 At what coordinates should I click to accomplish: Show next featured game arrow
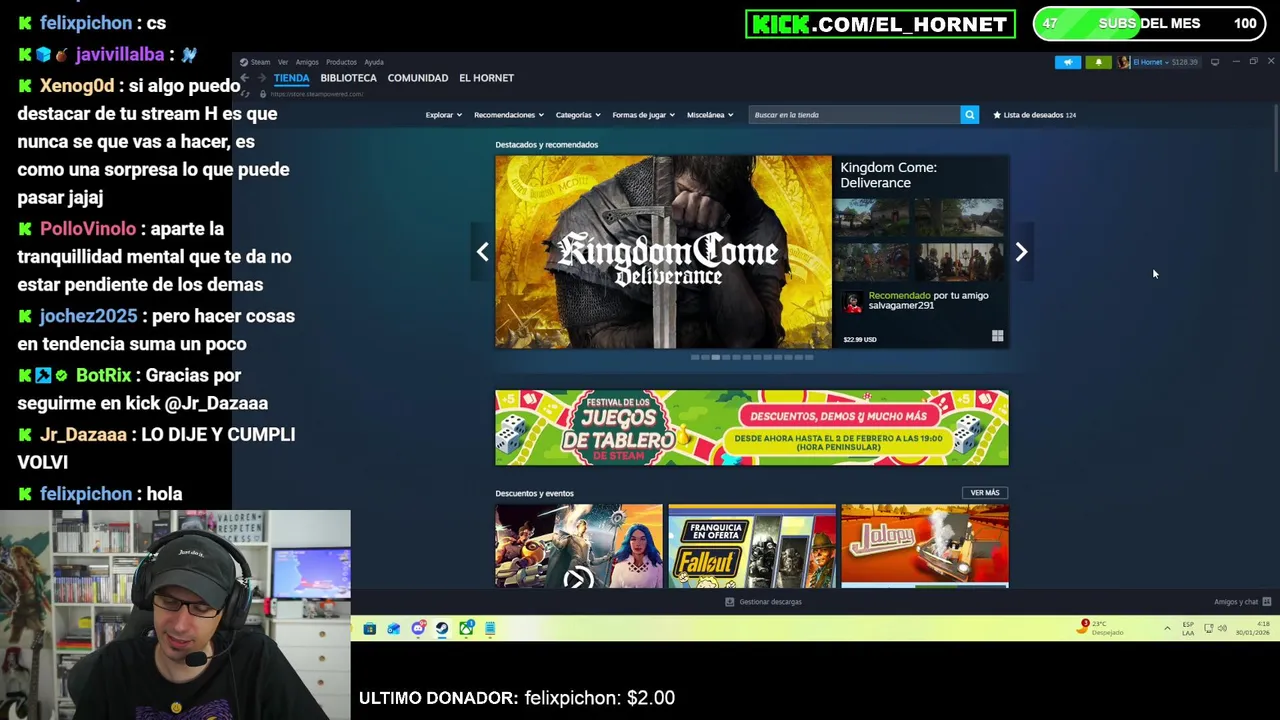(1021, 252)
